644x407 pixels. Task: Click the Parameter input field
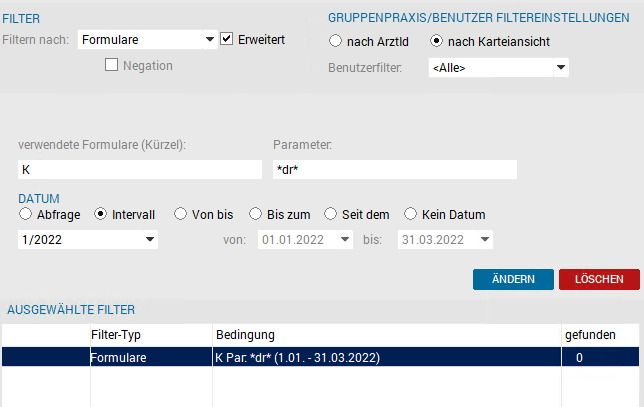tap(395, 170)
